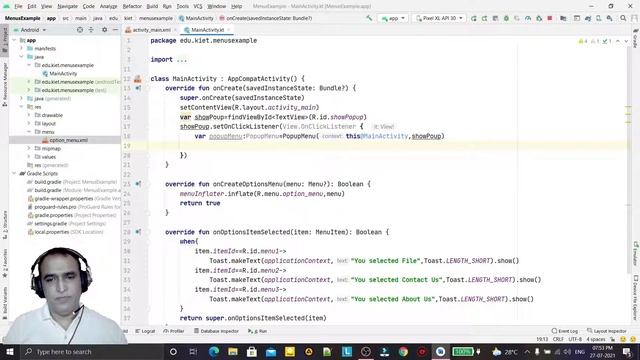Select option_menu.xml in project tree
The height and width of the screenshot is (360, 640).
click(65, 140)
